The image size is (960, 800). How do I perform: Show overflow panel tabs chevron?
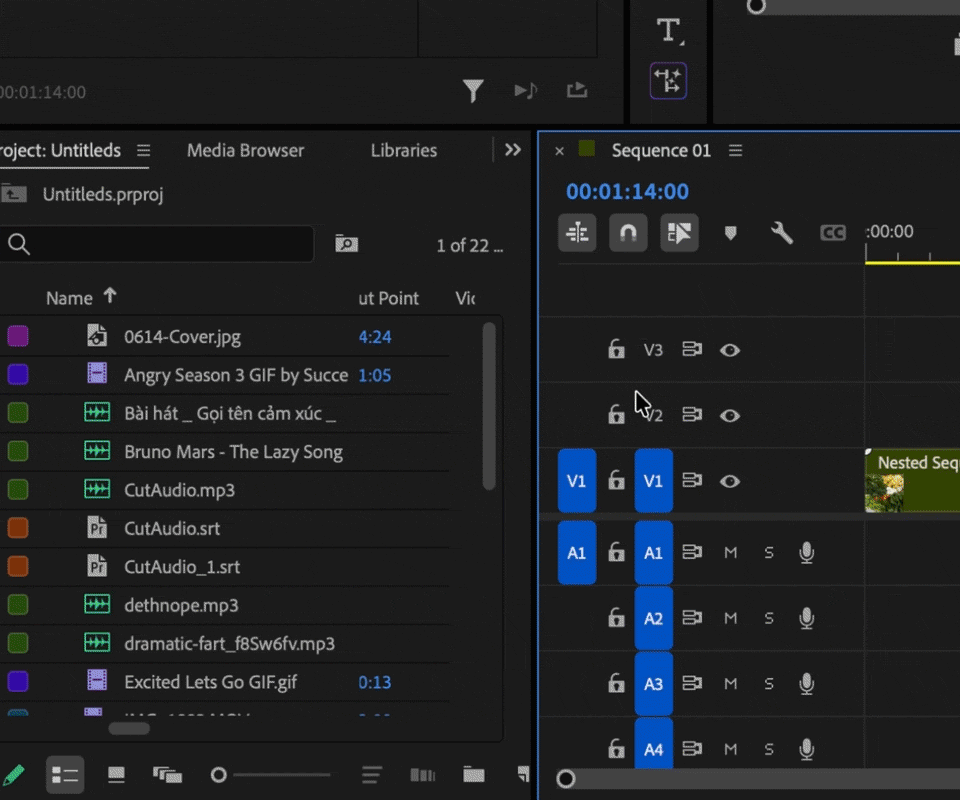point(512,150)
